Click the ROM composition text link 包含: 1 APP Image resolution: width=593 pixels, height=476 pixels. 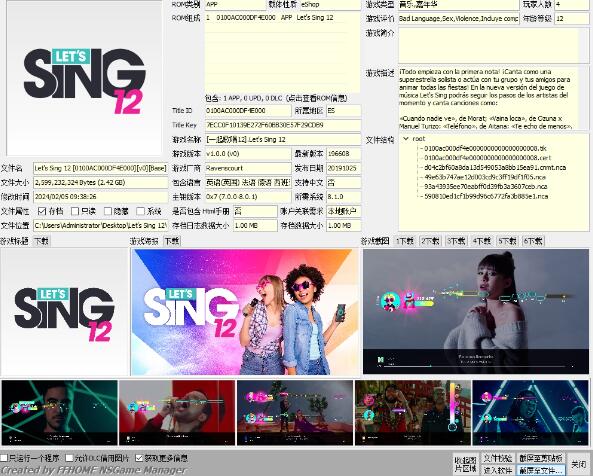click(276, 98)
